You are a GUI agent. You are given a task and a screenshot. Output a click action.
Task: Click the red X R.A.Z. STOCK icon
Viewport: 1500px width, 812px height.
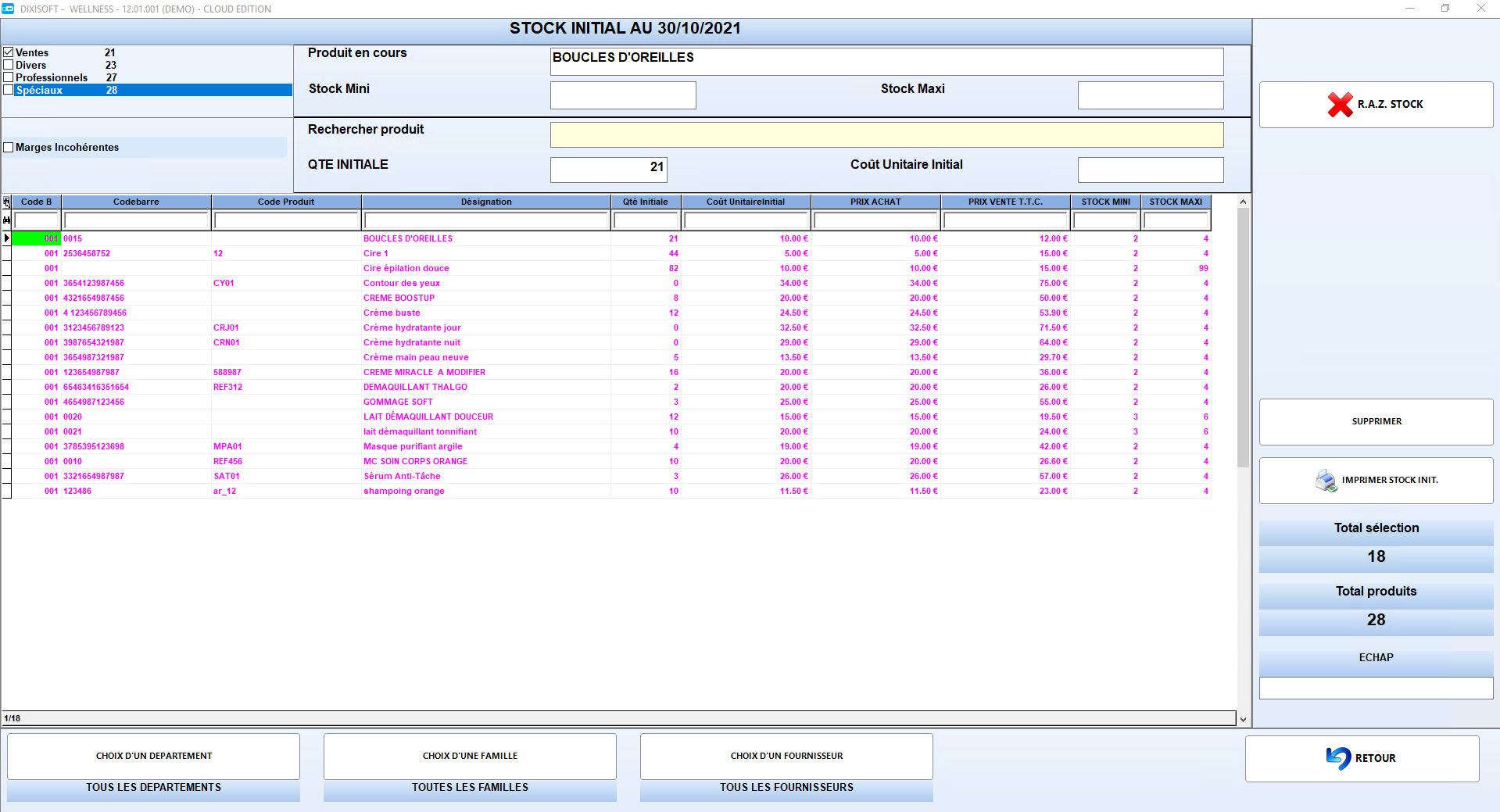(x=1340, y=104)
